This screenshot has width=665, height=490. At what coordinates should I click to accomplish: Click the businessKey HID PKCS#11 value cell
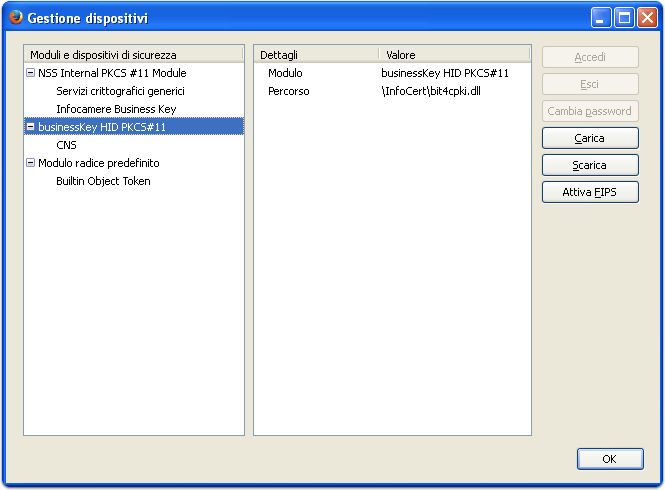pyautogui.click(x=445, y=73)
